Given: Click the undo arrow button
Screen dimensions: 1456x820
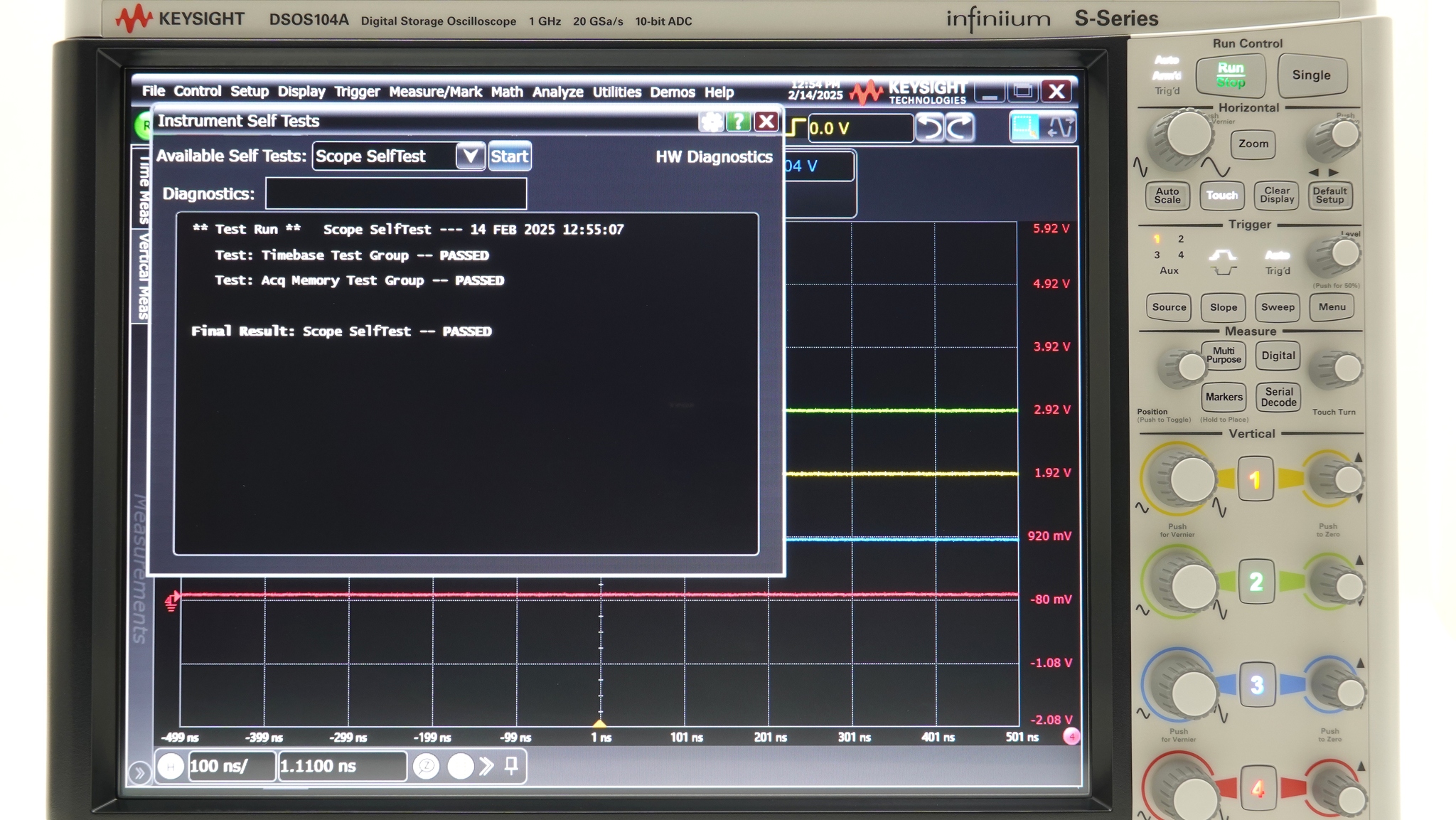Looking at the screenshot, I should point(929,128).
